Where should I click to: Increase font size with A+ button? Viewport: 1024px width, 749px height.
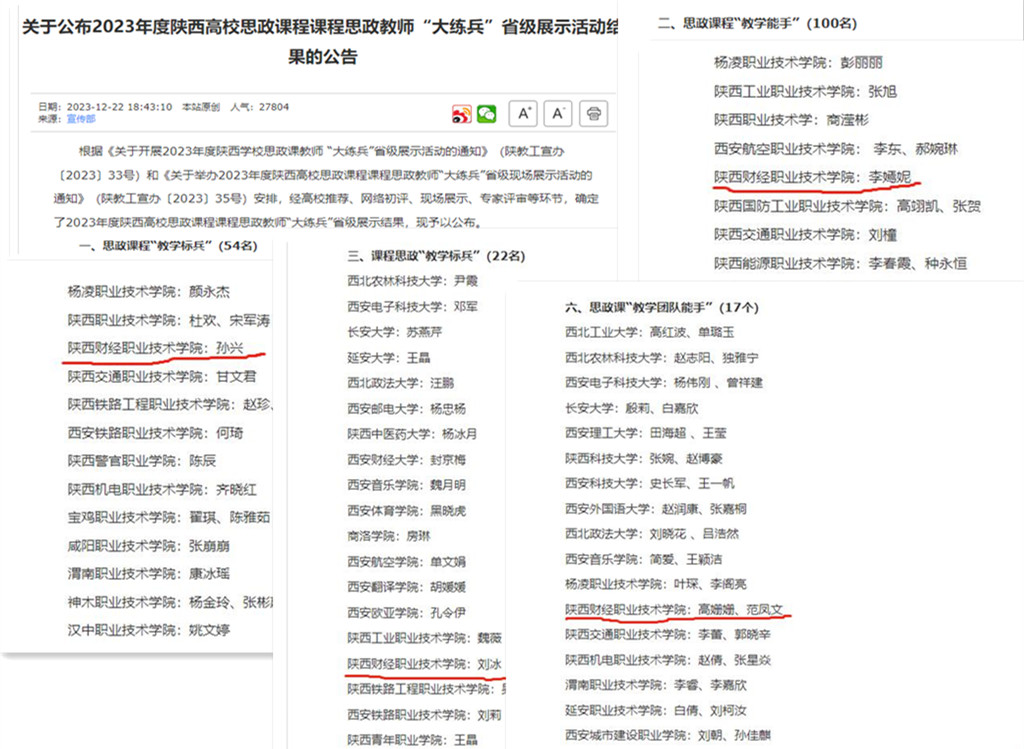click(523, 113)
